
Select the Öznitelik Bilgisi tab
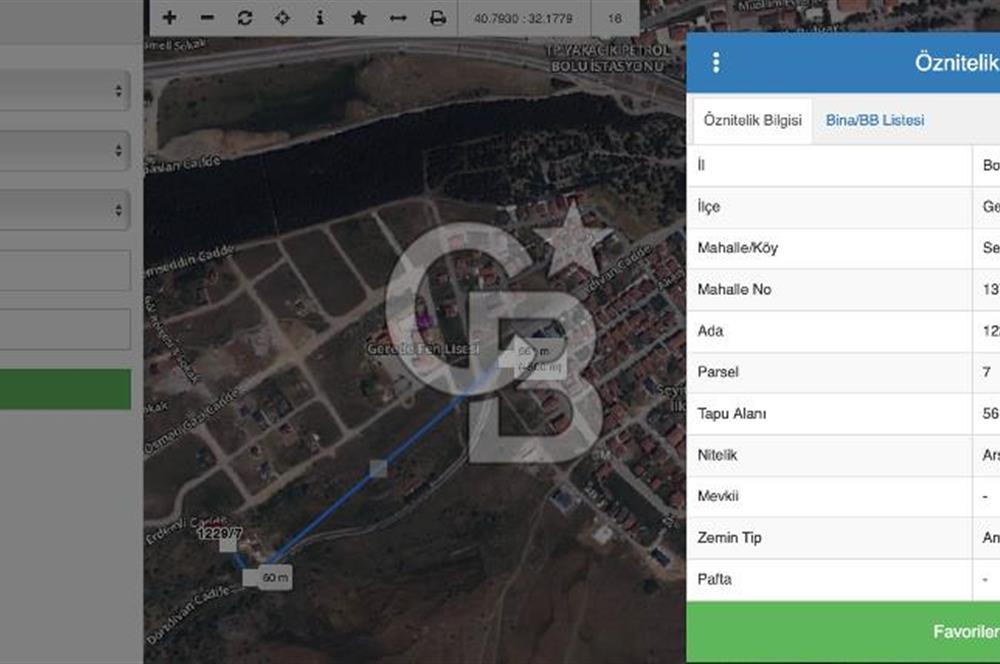pyautogui.click(x=752, y=120)
